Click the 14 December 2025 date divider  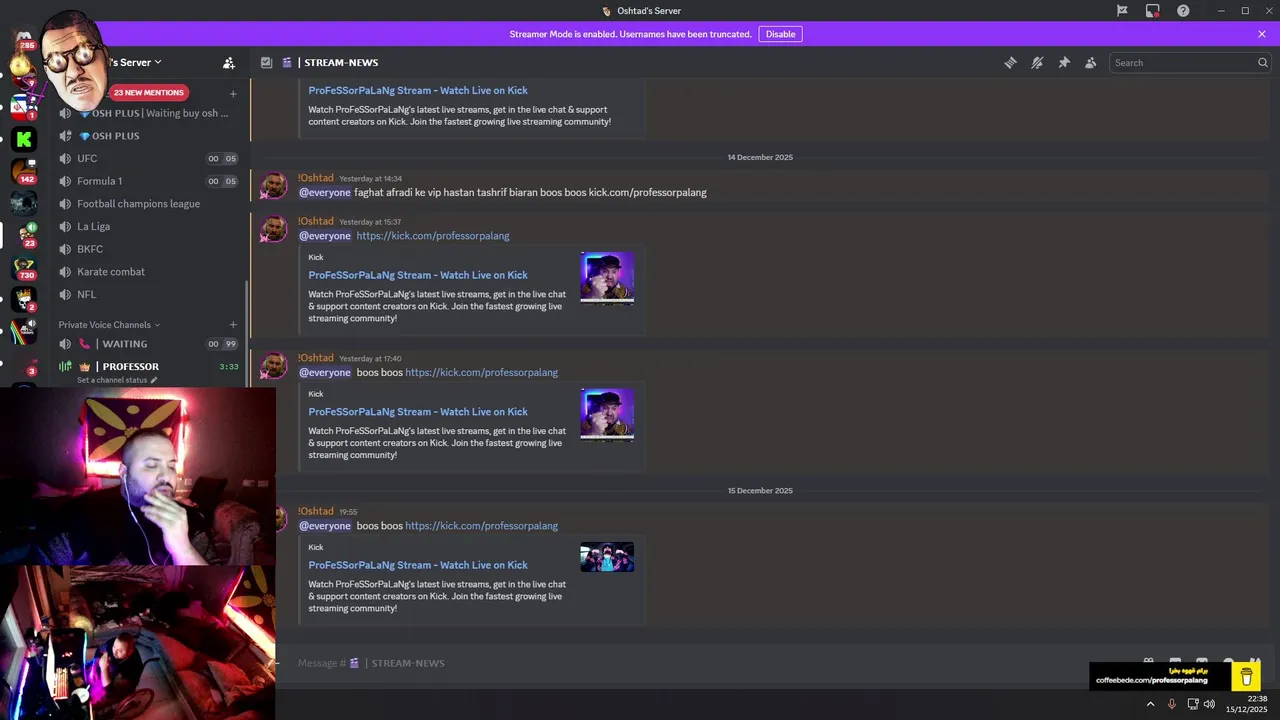click(760, 157)
